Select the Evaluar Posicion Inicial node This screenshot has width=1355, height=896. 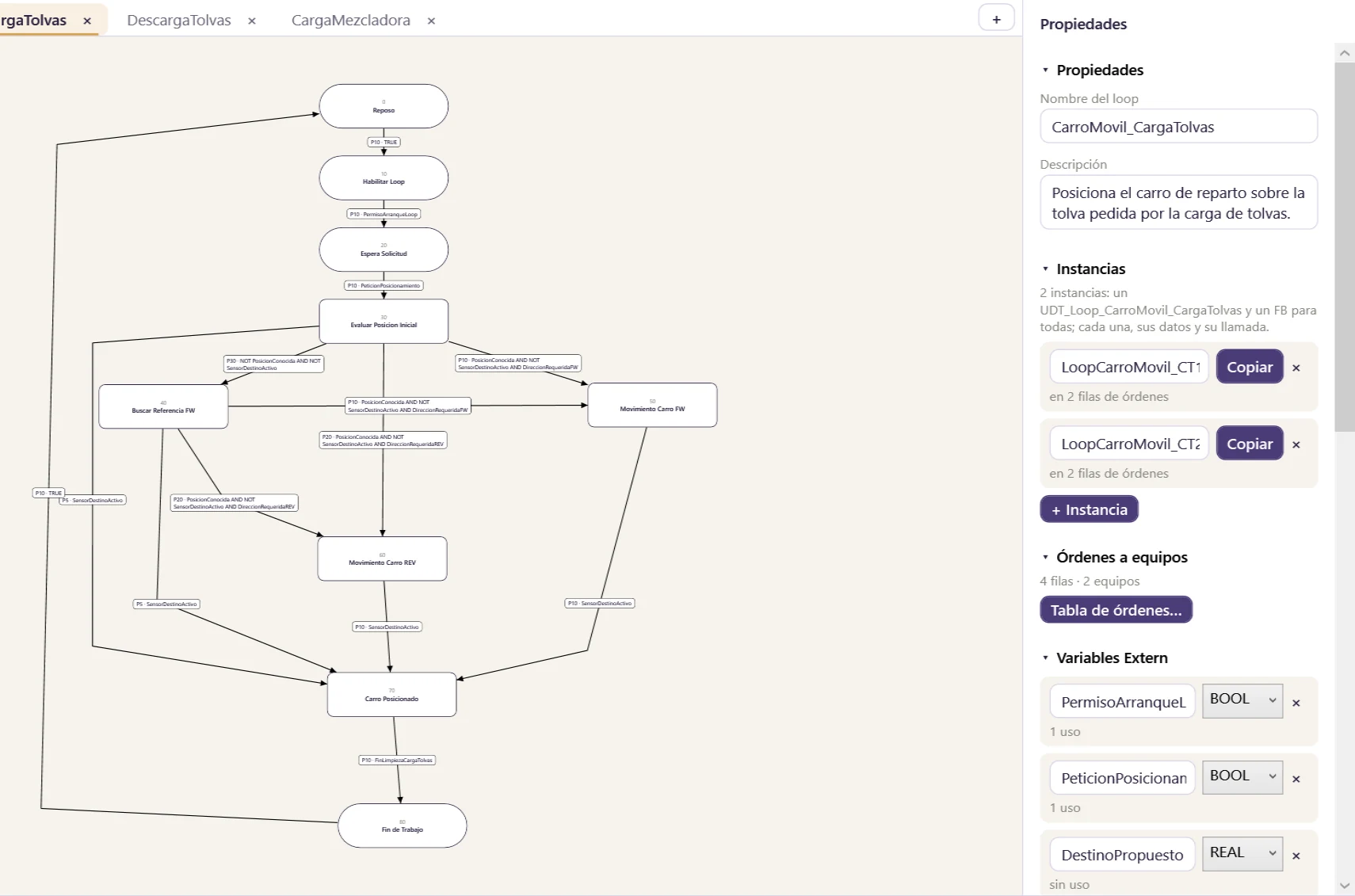pyautogui.click(x=384, y=321)
